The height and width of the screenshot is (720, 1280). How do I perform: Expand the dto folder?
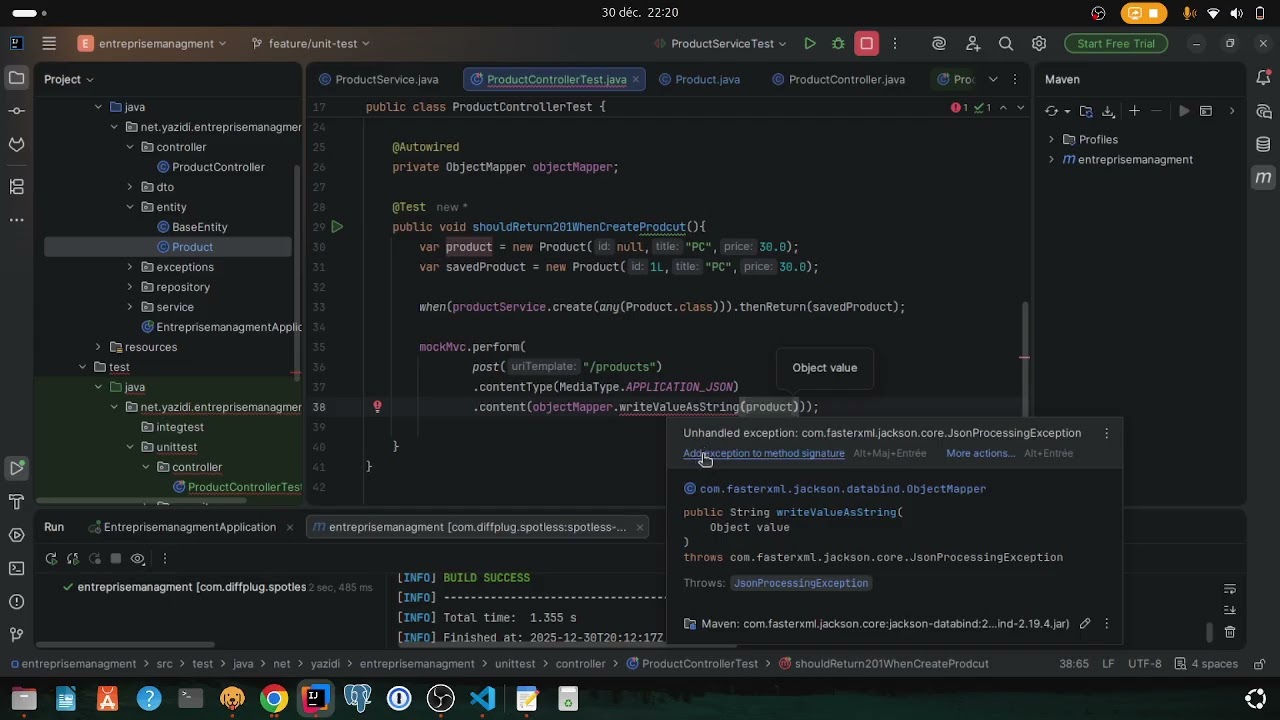pos(130,187)
